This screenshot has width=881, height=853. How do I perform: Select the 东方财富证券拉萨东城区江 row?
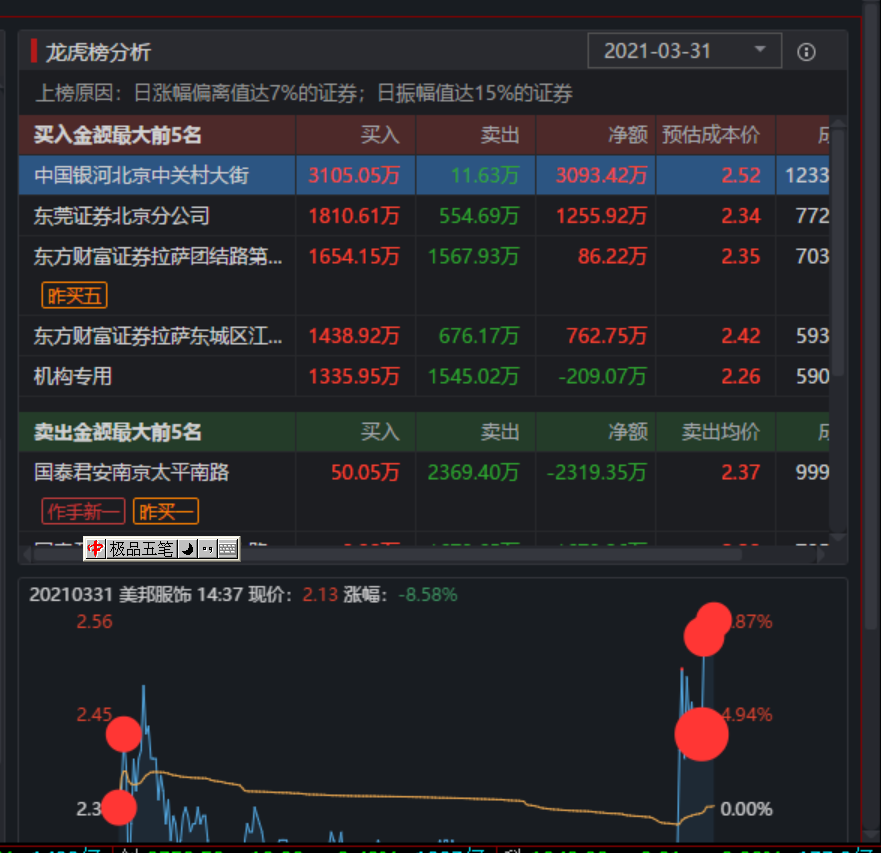(424, 335)
